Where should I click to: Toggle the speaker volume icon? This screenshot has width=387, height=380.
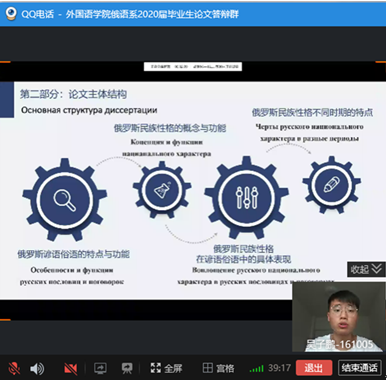point(37,368)
